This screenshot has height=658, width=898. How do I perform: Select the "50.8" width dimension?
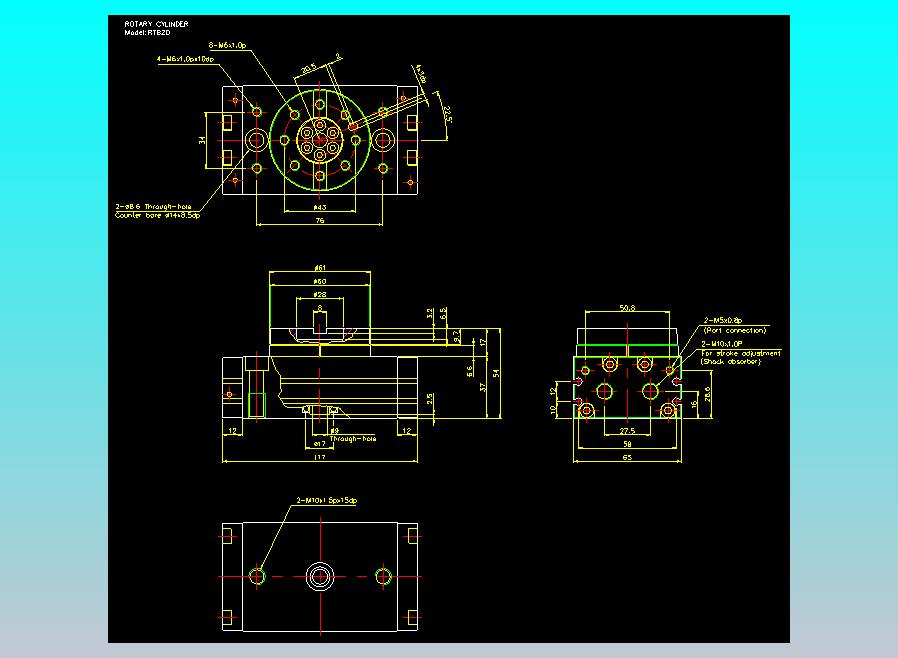pos(627,308)
